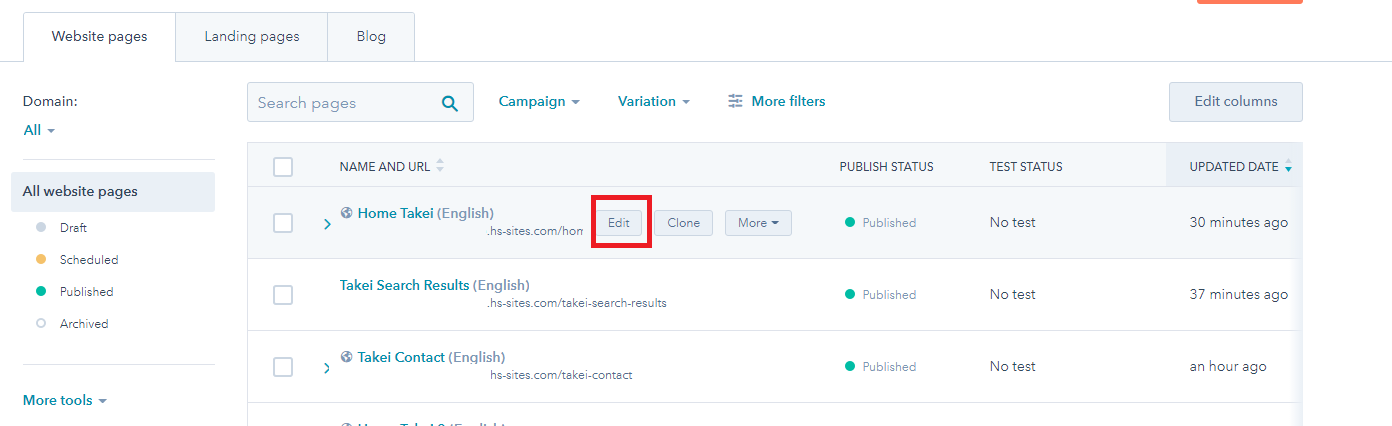Screen dimensions: 1392x426
Task: Select the Takei Search Results checkbox
Action: [283, 295]
